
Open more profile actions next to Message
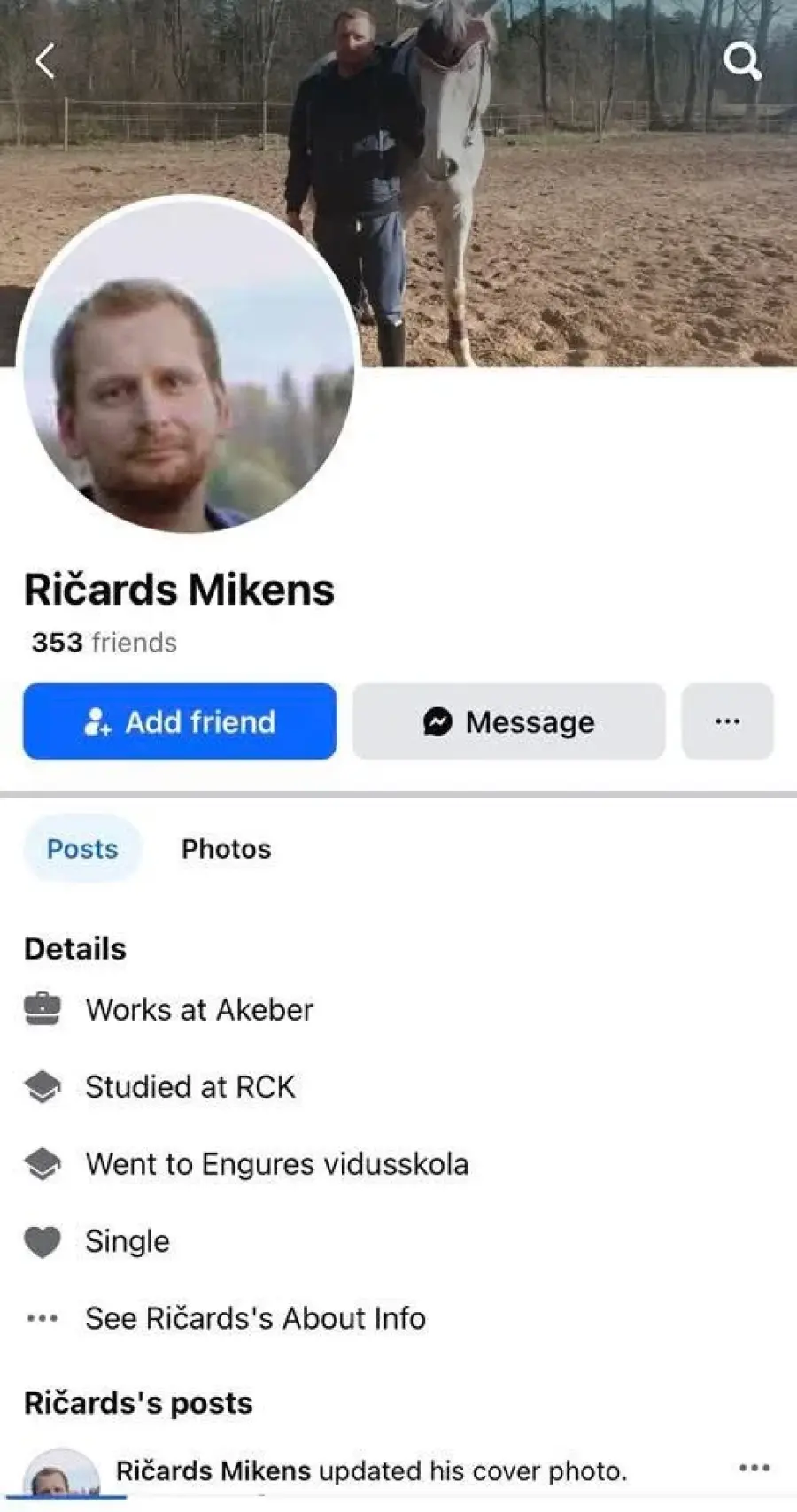[727, 721]
